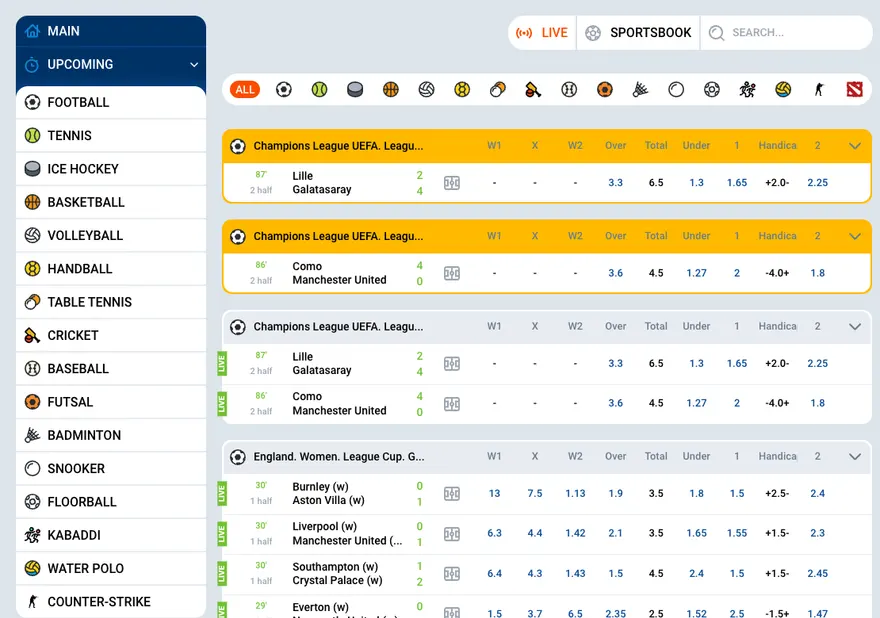
Task: Bet W1 odds 6.3 on Liverpool (w)
Action: pyautogui.click(x=494, y=533)
